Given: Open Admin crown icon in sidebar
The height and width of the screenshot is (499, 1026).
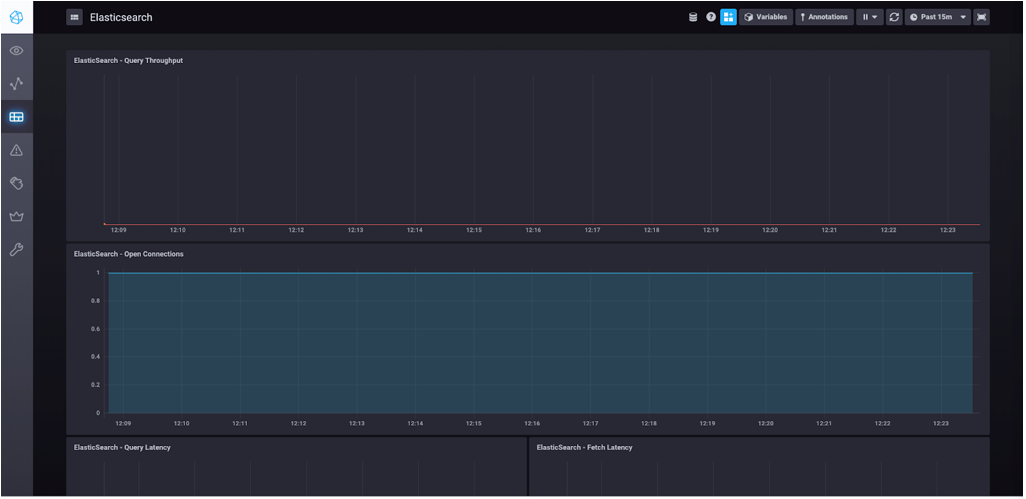Looking at the screenshot, I should 16,216.
